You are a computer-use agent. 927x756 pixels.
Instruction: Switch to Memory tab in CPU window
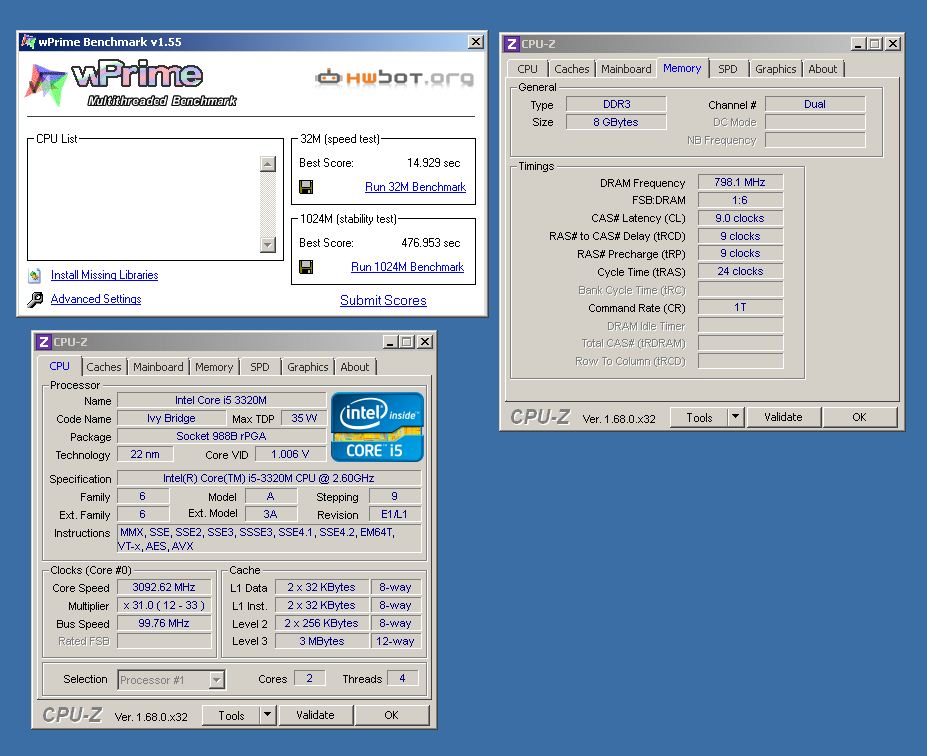(214, 367)
